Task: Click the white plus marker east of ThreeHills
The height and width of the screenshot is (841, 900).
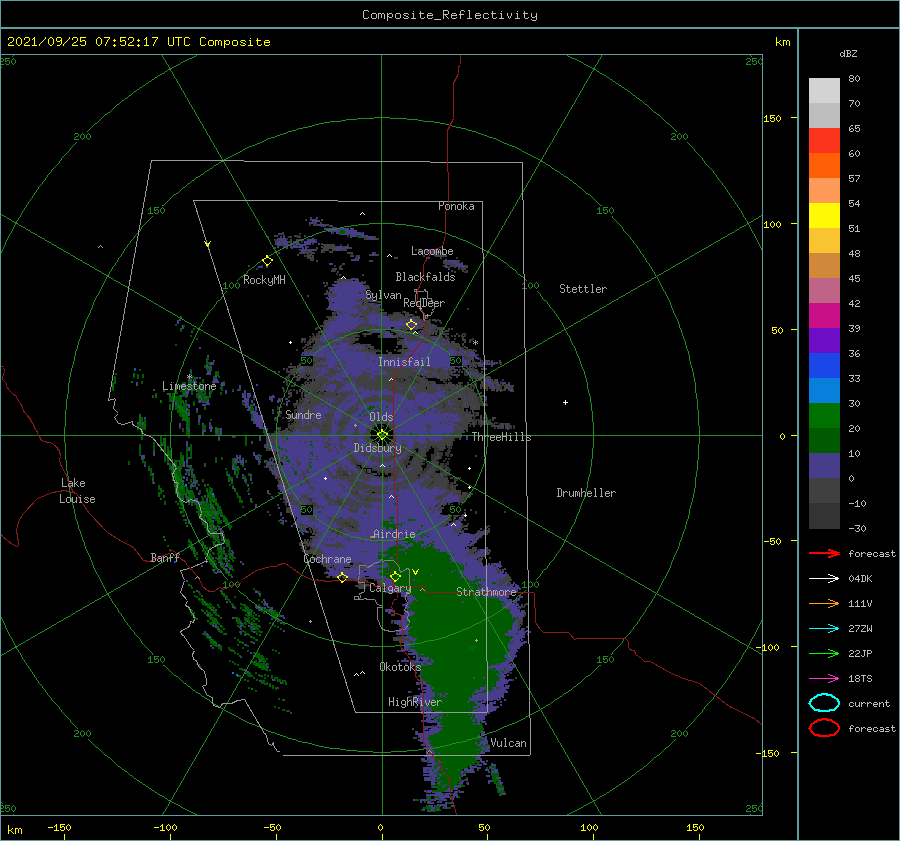Action: point(565,402)
